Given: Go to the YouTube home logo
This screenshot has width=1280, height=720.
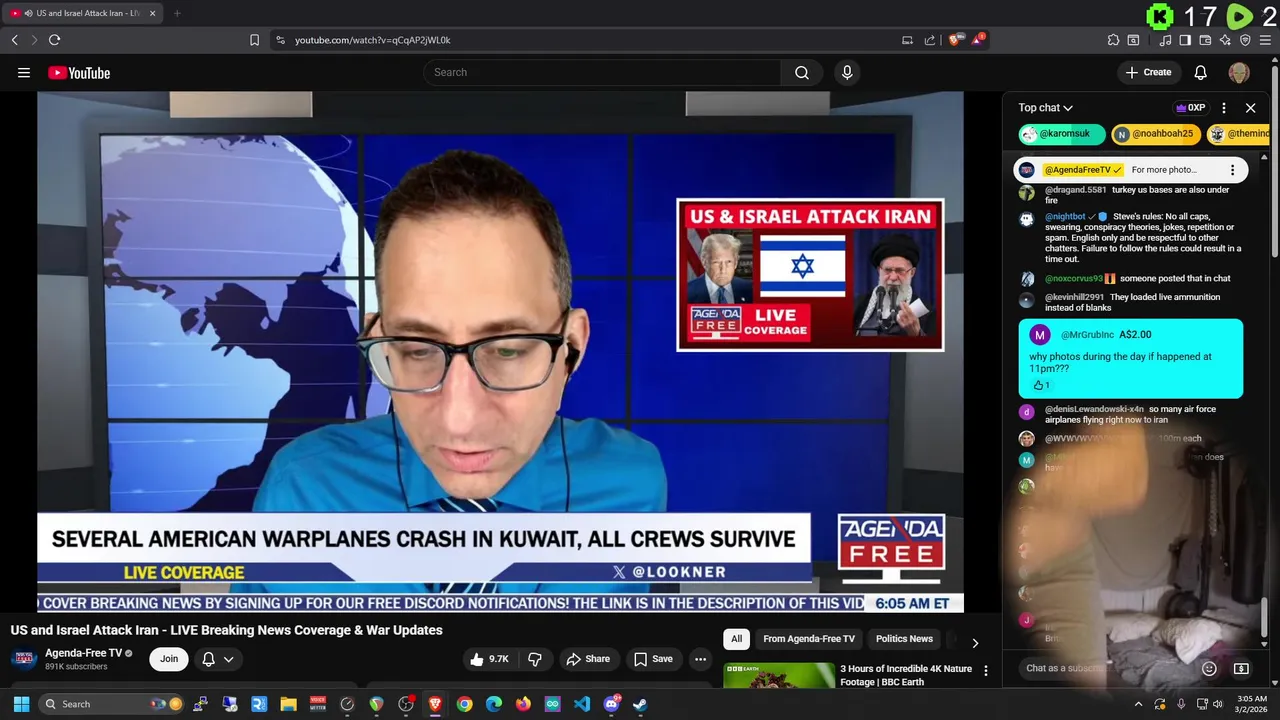Looking at the screenshot, I should 78,72.
